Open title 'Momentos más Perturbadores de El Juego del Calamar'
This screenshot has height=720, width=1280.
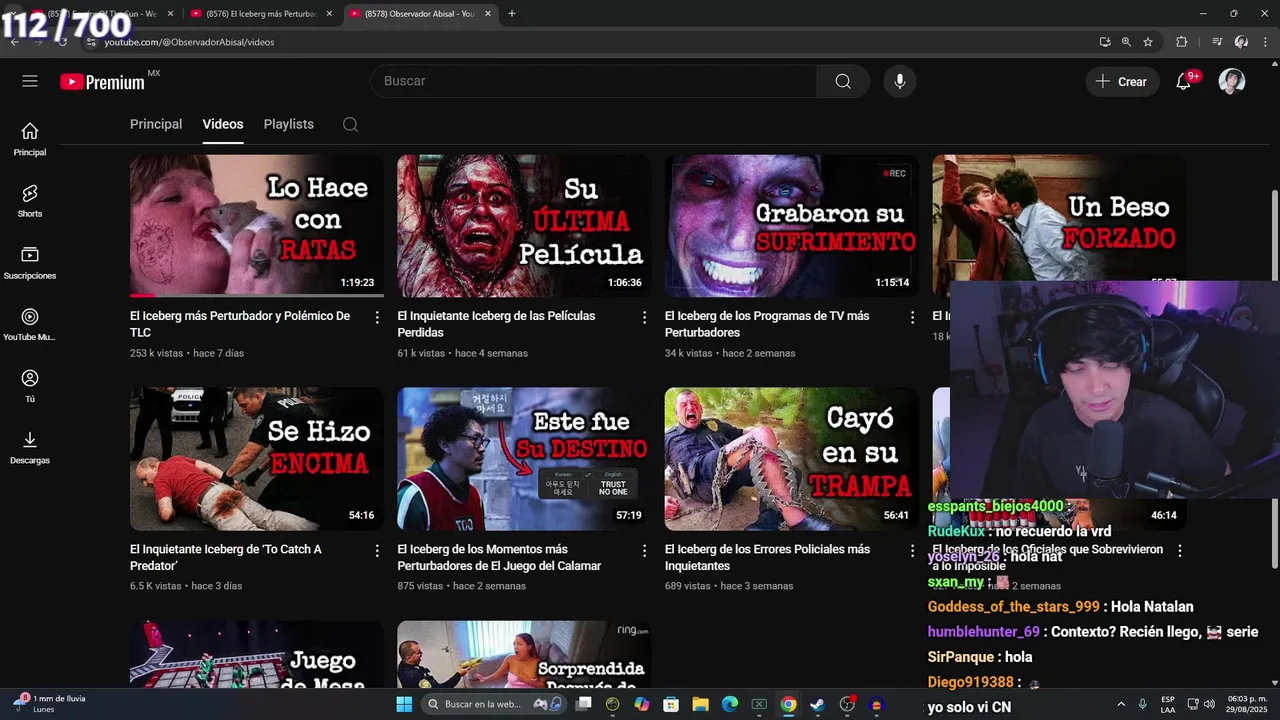click(x=499, y=558)
